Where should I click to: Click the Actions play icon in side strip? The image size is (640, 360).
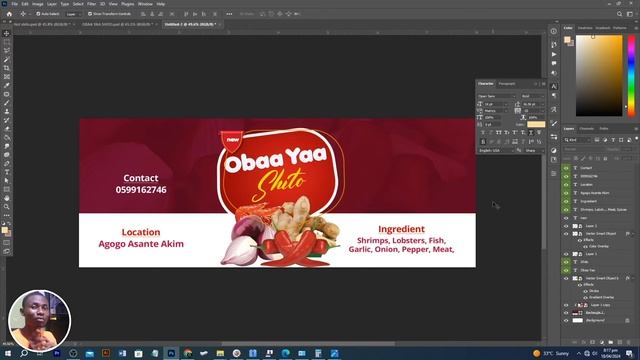[x=553, y=54]
